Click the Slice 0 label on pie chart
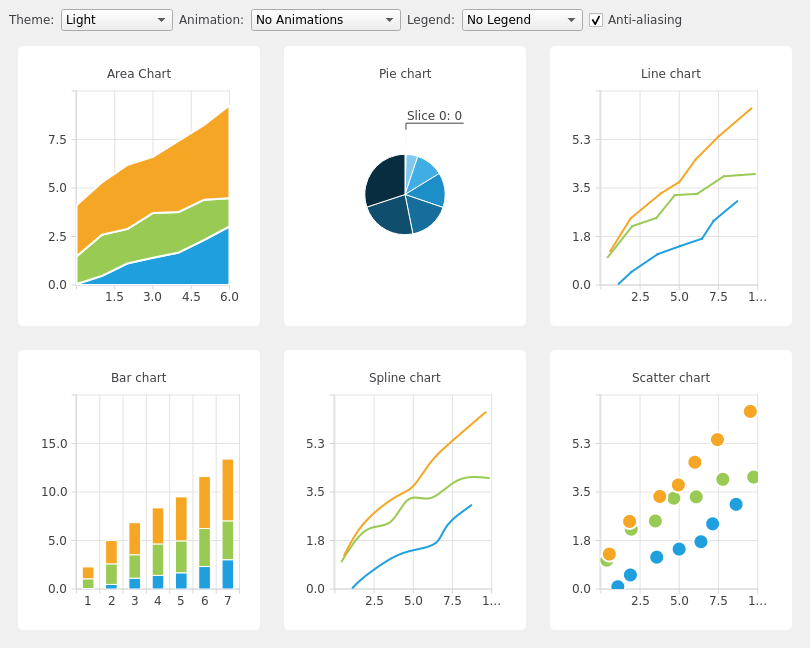This screenshot has width=810, height=648. [434, 116]
